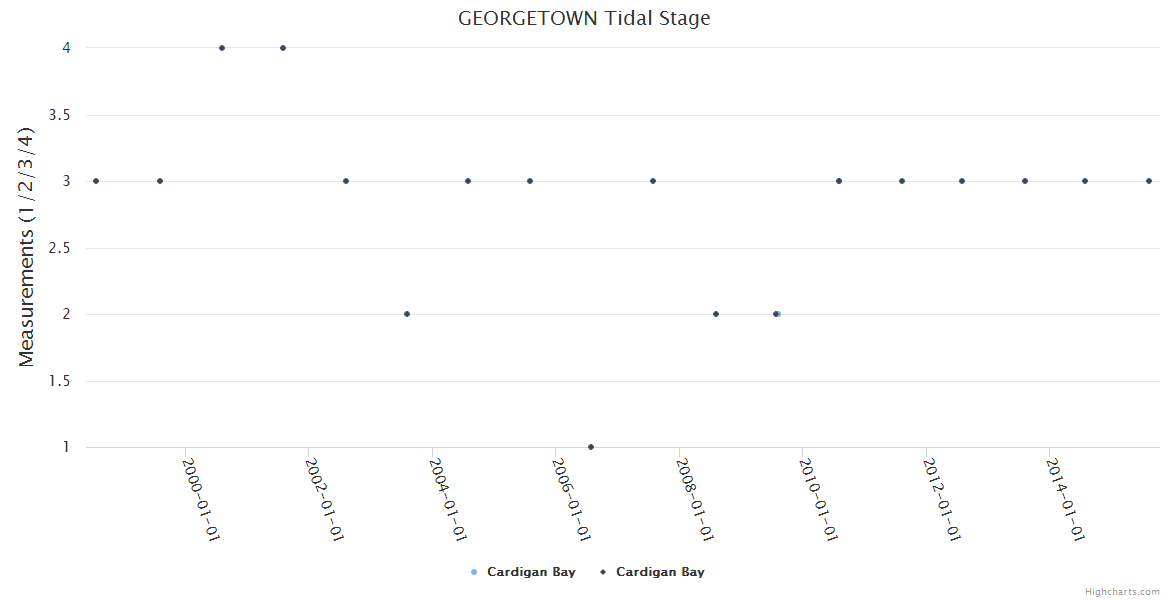Click the GEORGETOWN Tidal Stage chart title
This screenshot has height=600, width=1170.
pyautogui.click(x=584, y=18)
